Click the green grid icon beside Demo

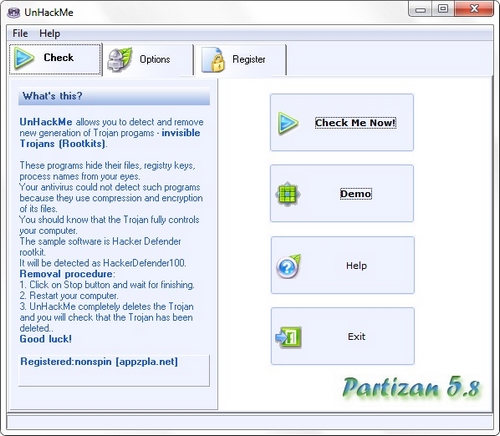coord(288,194)
